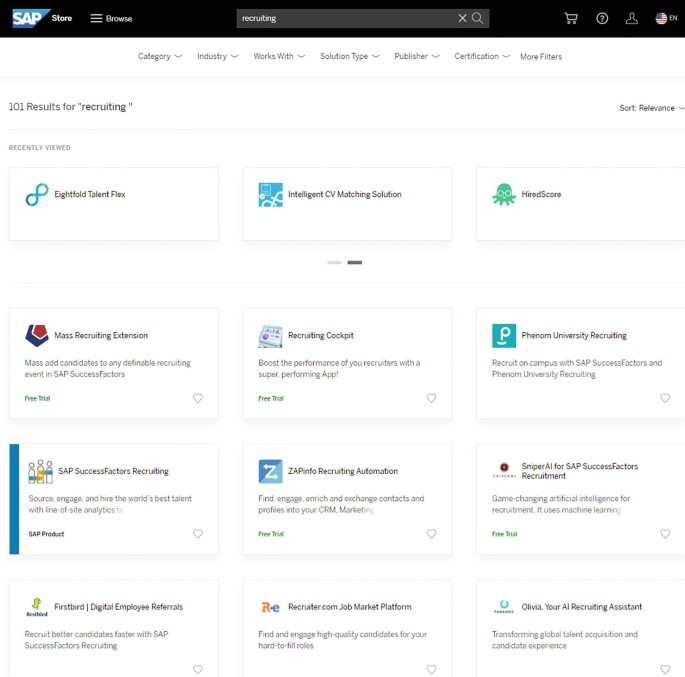The height and width of the screenshot is (677, 685).
Task: Favorite ZAPinfo Recruiting Automation with heart
Action: point(432,534)
